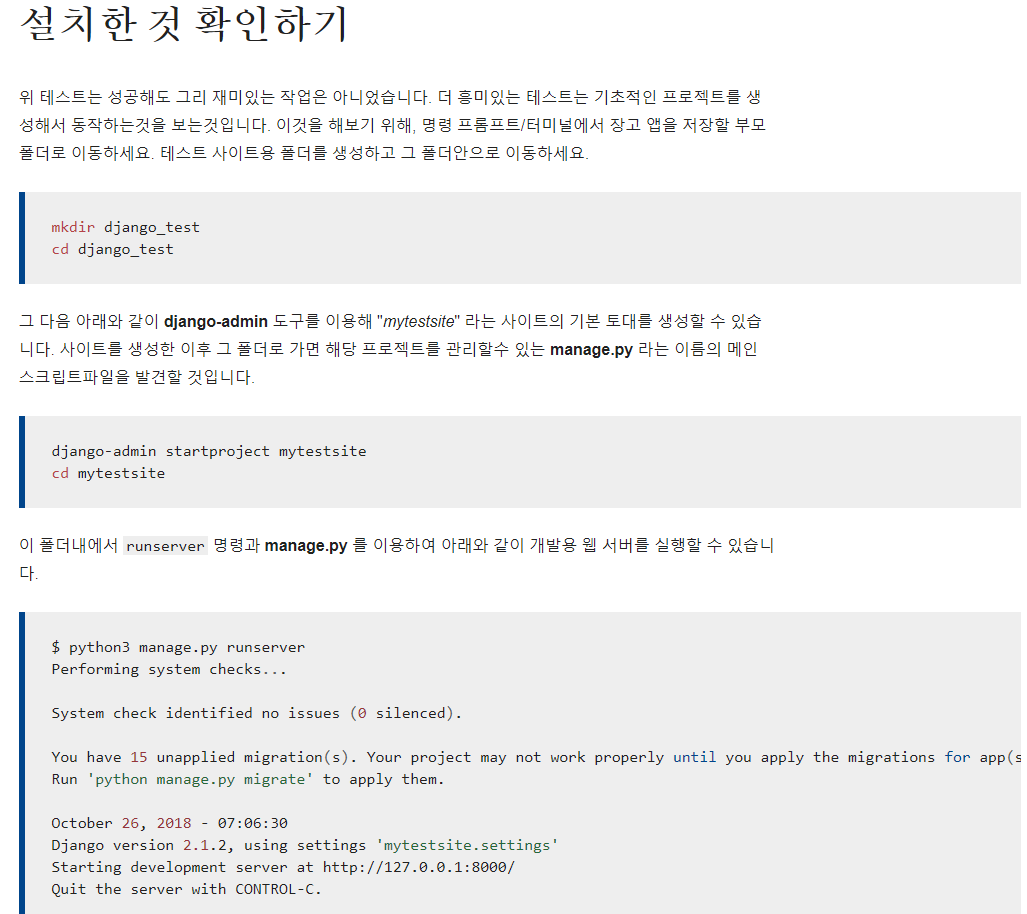The image size is (1027, 914).
Task: Click italic "mytestsite" in the paragraph
Action: click(419, 322)
